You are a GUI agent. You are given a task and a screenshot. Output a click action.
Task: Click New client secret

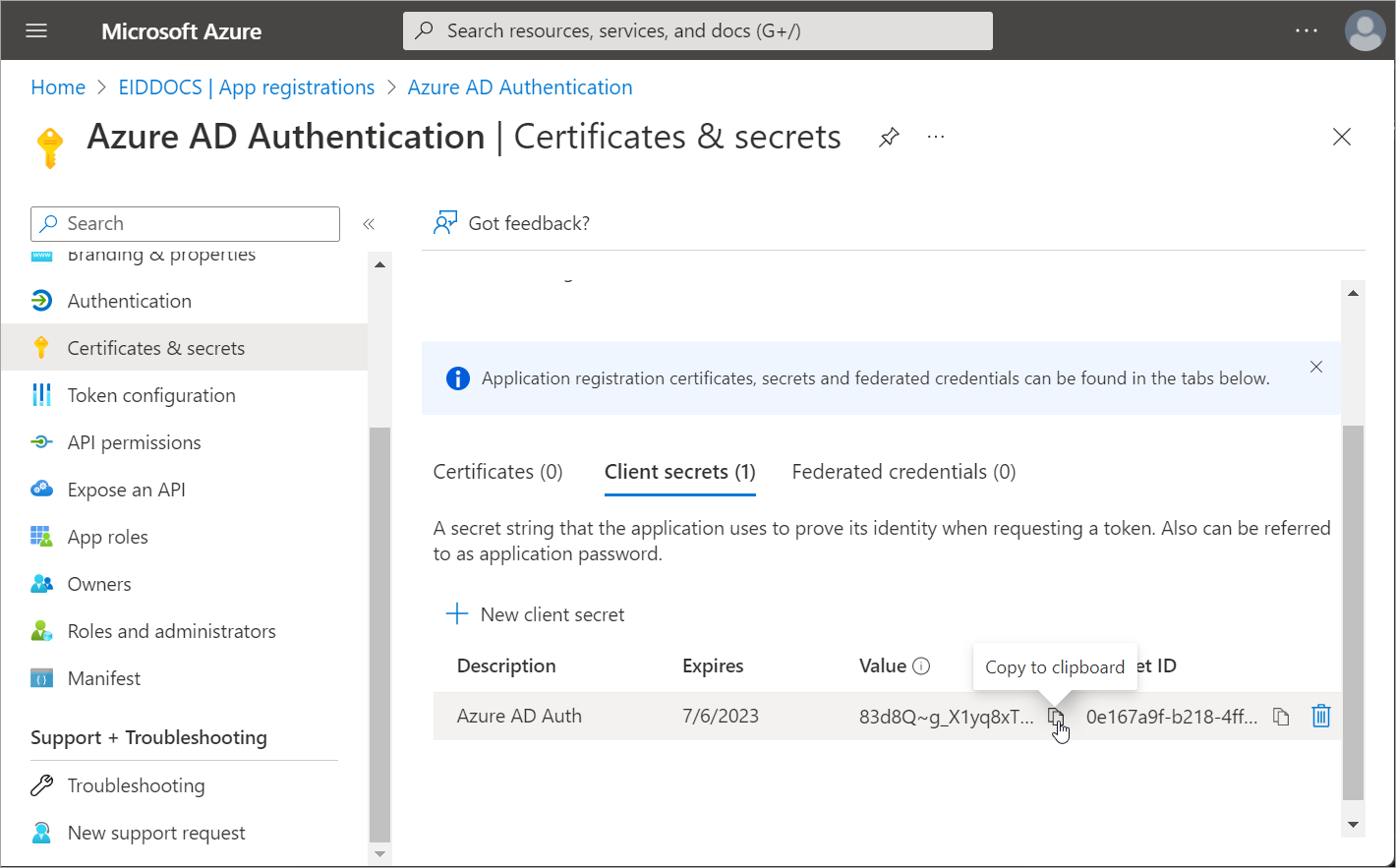536,614
